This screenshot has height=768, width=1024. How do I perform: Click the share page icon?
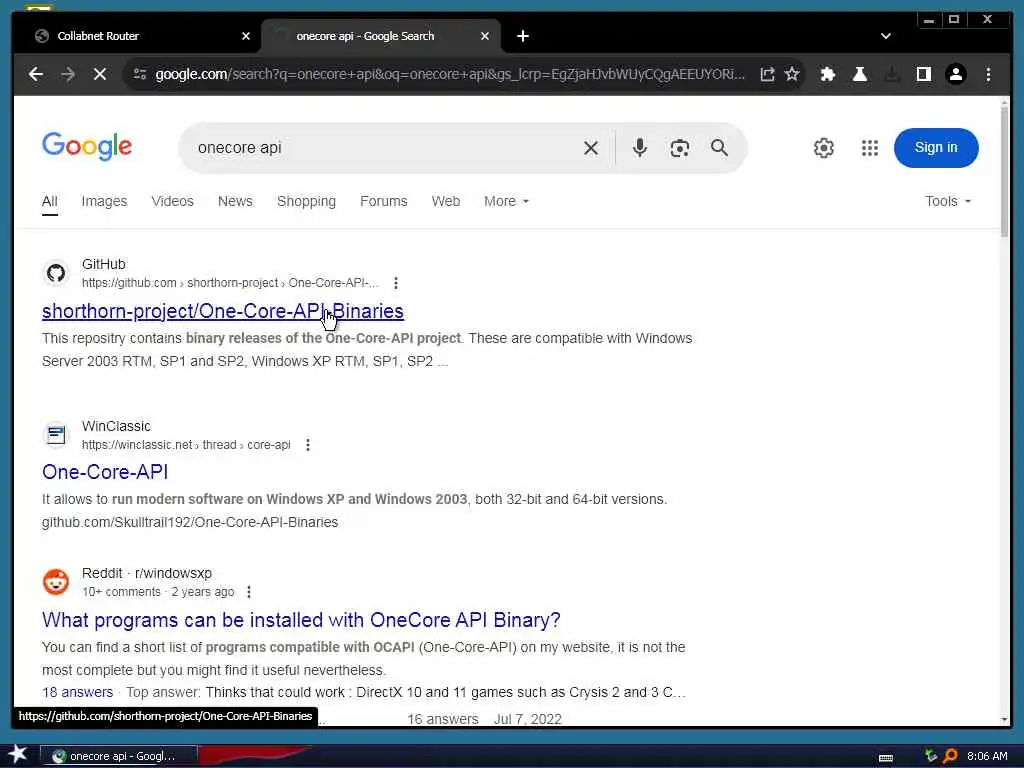coord(767,74)
